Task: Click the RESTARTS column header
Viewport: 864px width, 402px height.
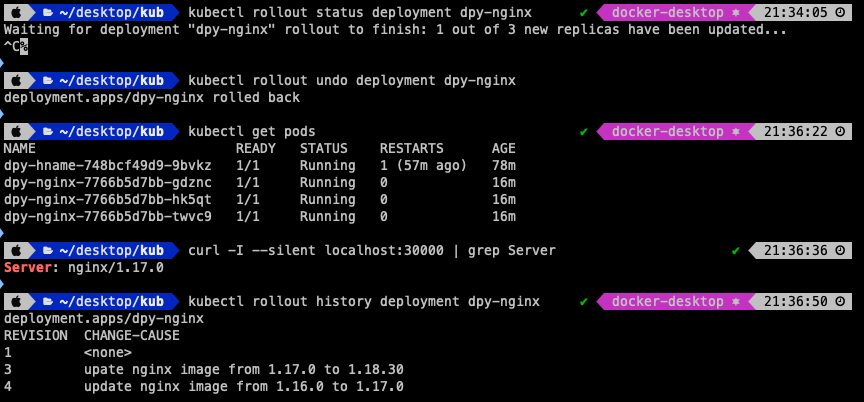Action: (x=412, y=148)
